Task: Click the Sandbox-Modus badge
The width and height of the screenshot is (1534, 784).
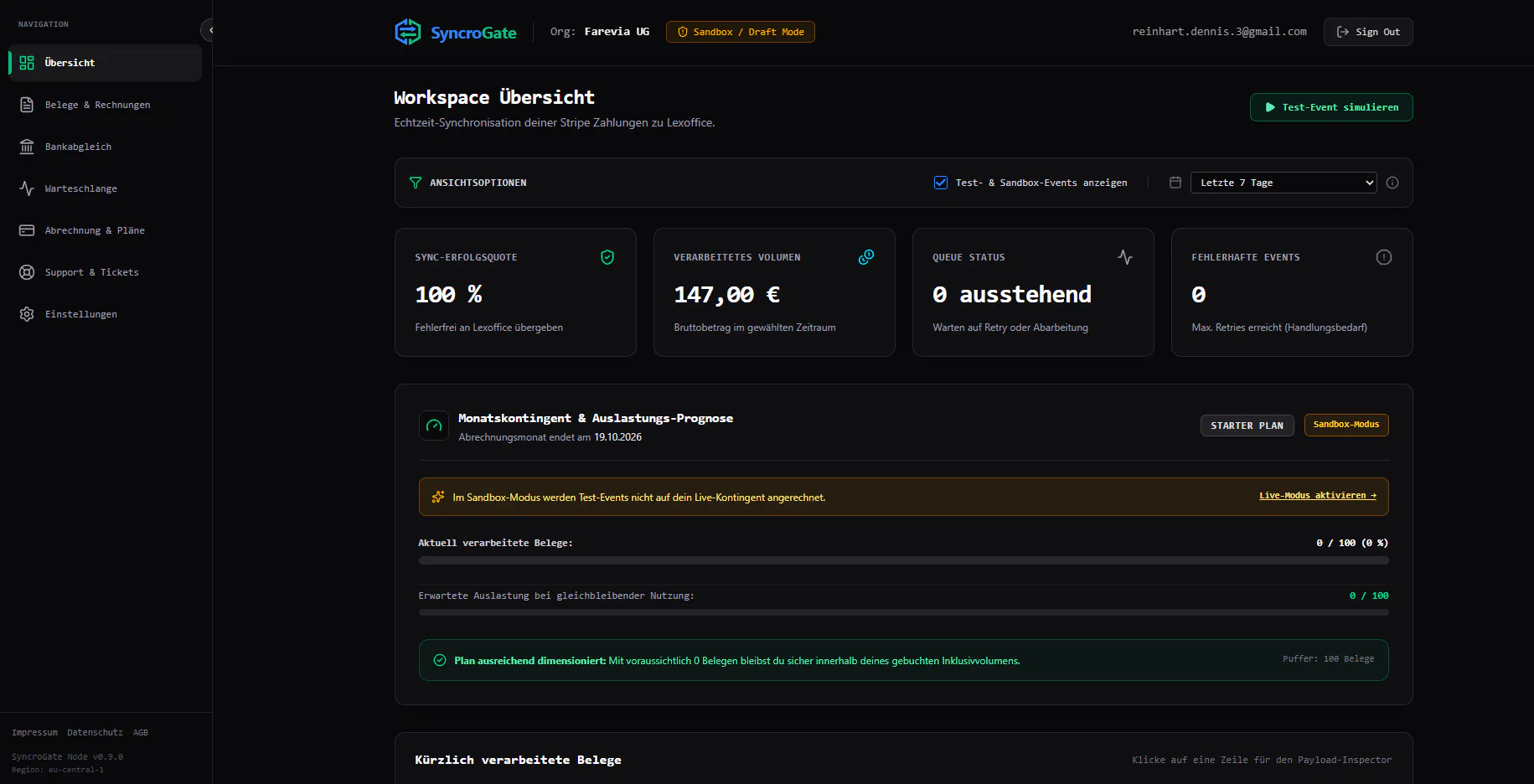Action: pos(1346,425)
